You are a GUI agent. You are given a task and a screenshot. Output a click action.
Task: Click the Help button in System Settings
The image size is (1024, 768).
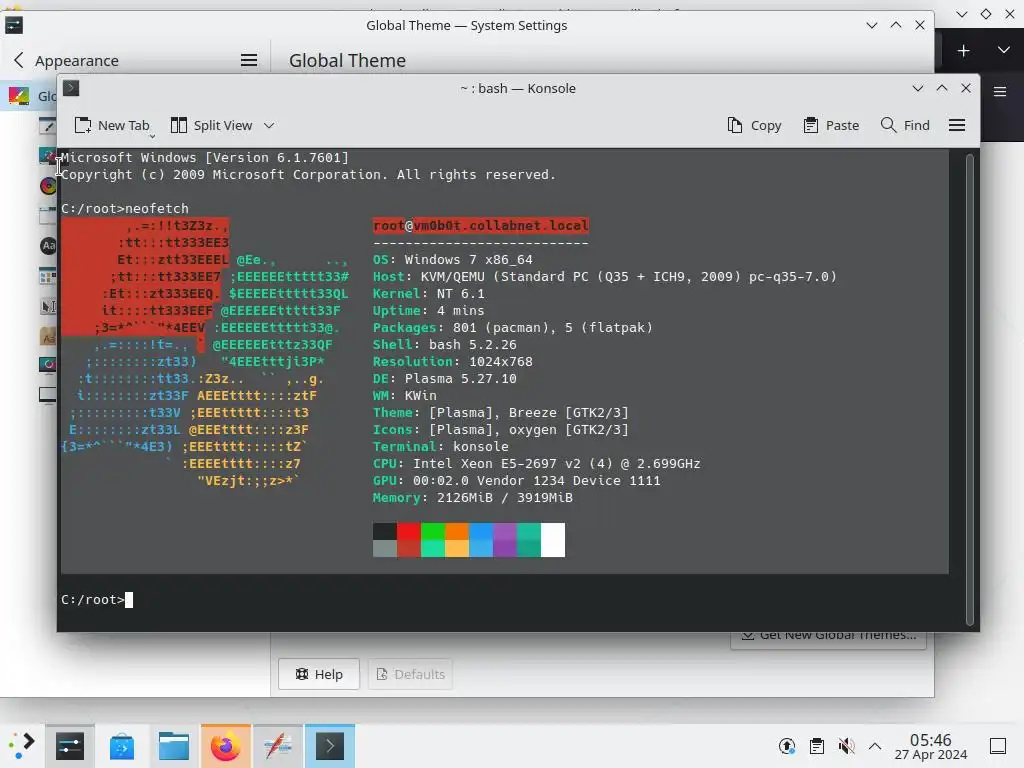[x=319, y=674]
